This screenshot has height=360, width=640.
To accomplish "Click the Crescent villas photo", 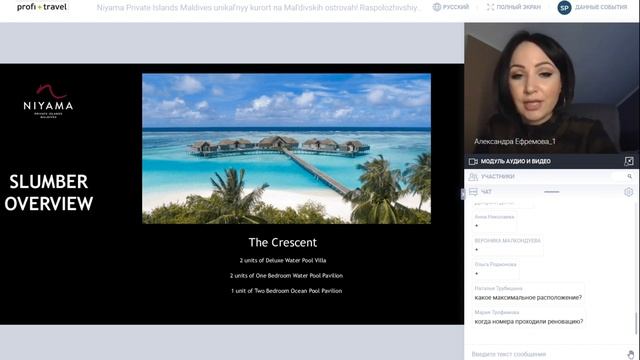I will pos(287,149).
